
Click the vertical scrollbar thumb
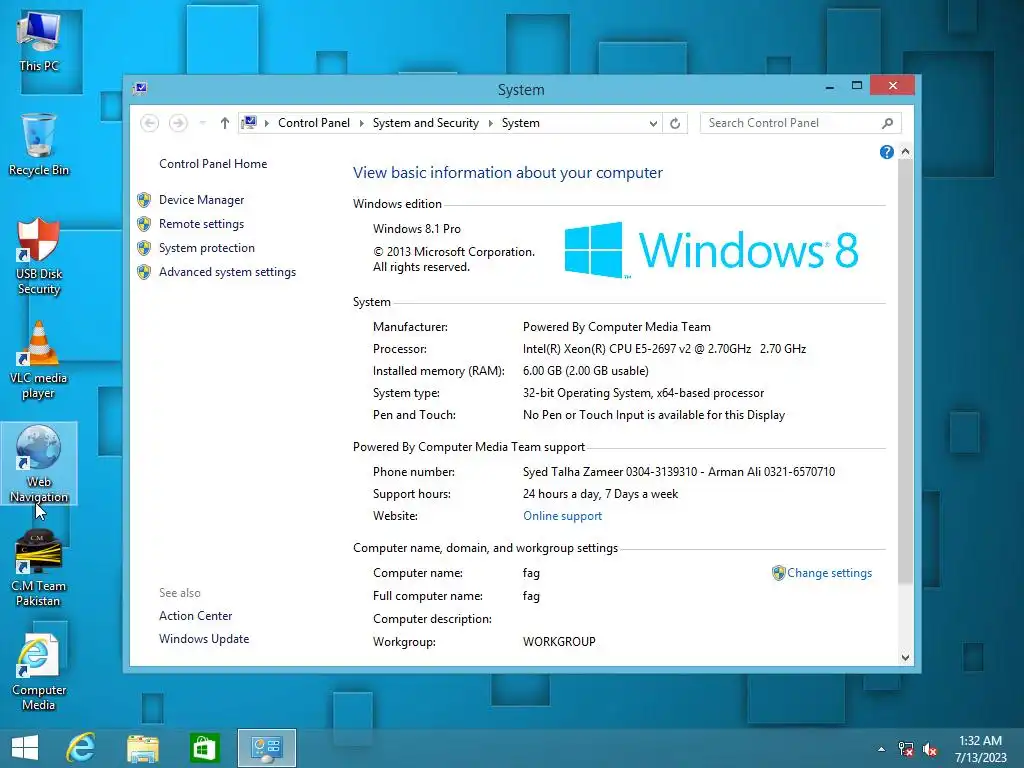(905, 371)
